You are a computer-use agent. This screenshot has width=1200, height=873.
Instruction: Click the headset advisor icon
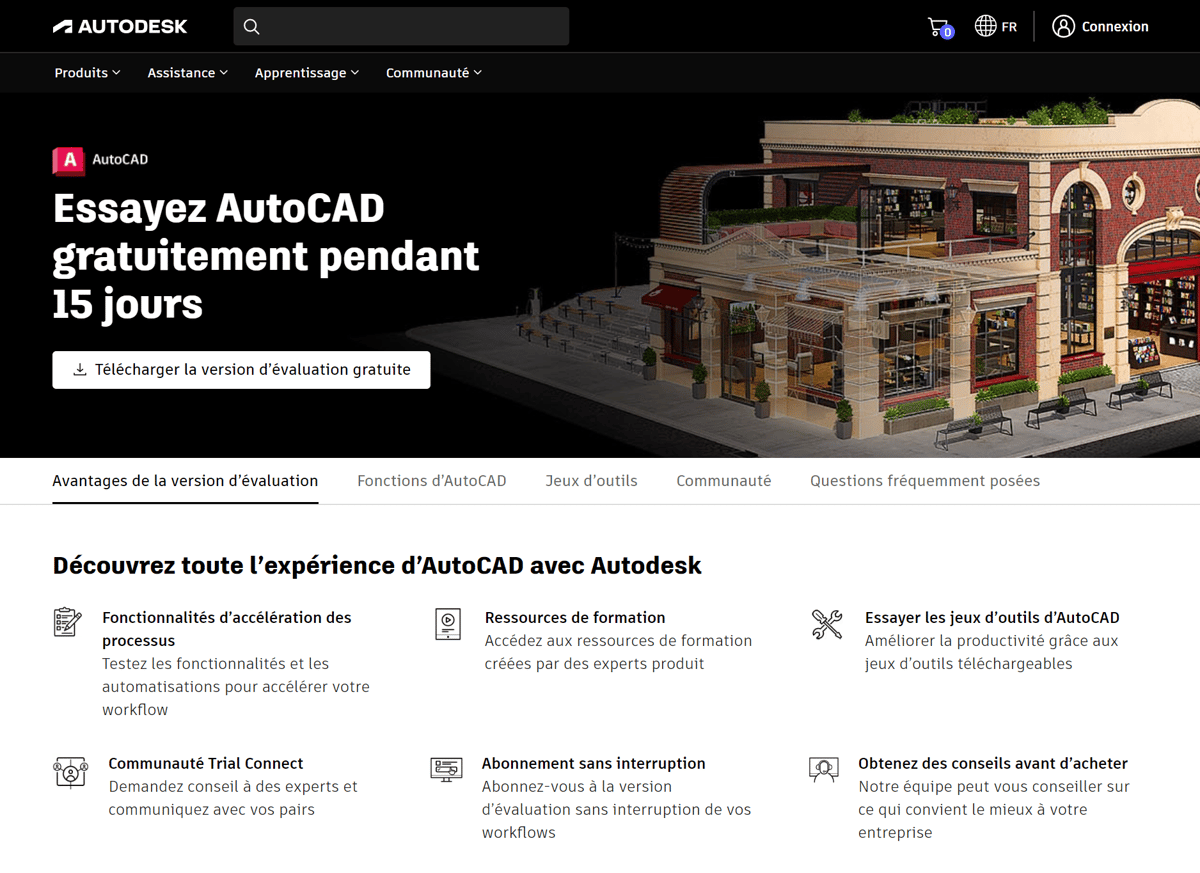pyautogui.click(x=824, y=769)
